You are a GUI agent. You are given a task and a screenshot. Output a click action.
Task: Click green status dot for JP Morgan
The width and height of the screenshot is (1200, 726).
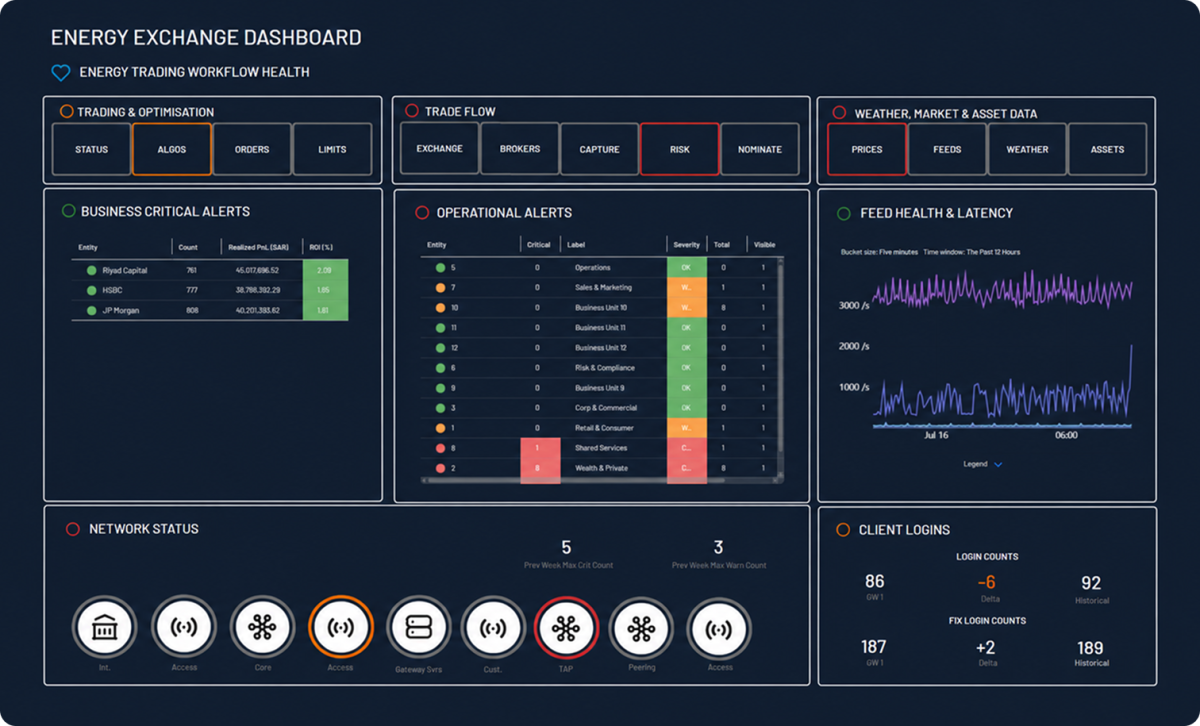[x=91, y=310]
